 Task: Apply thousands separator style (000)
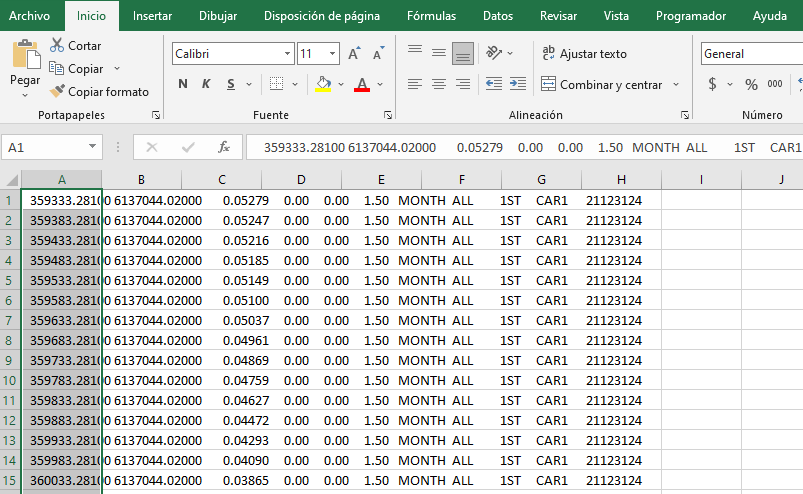pos(775,84)
